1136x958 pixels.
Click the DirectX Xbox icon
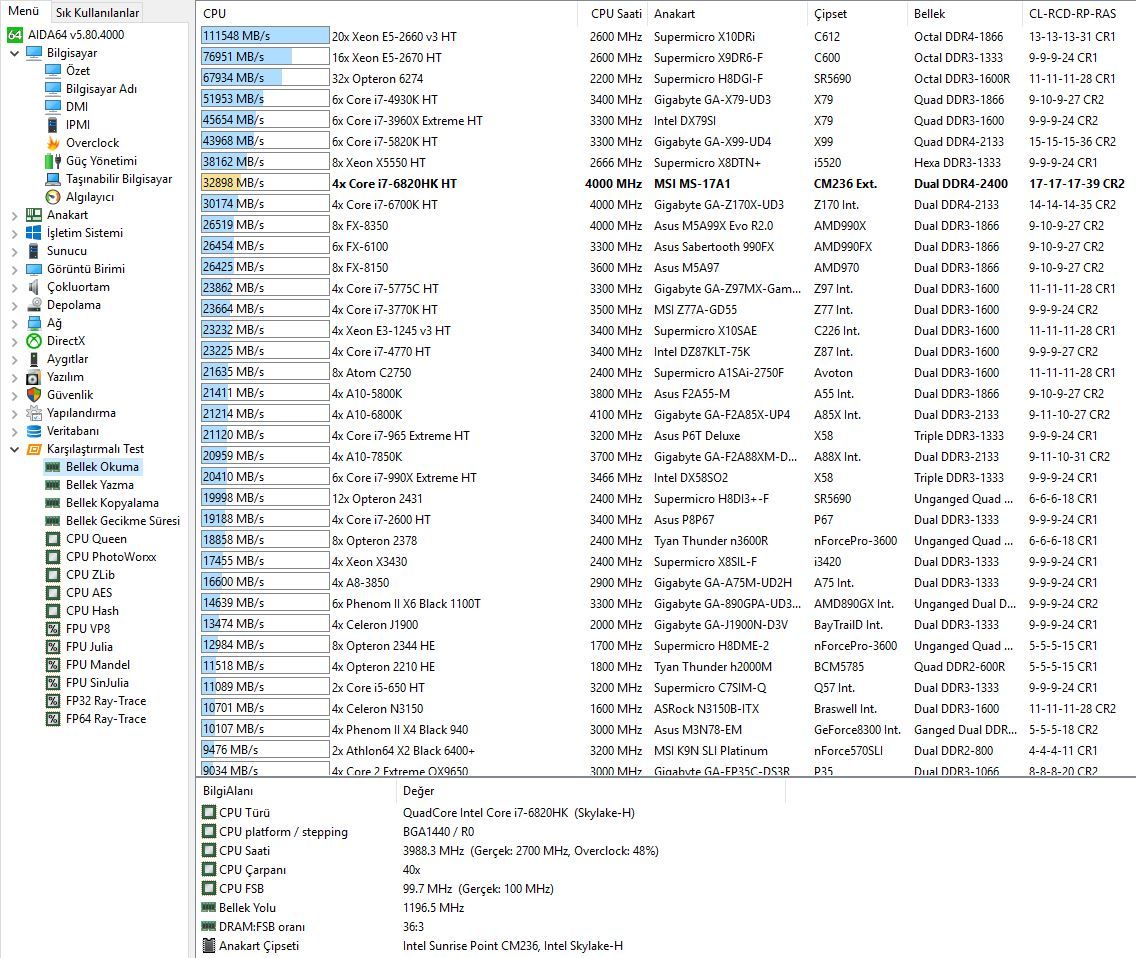point(33,341)
